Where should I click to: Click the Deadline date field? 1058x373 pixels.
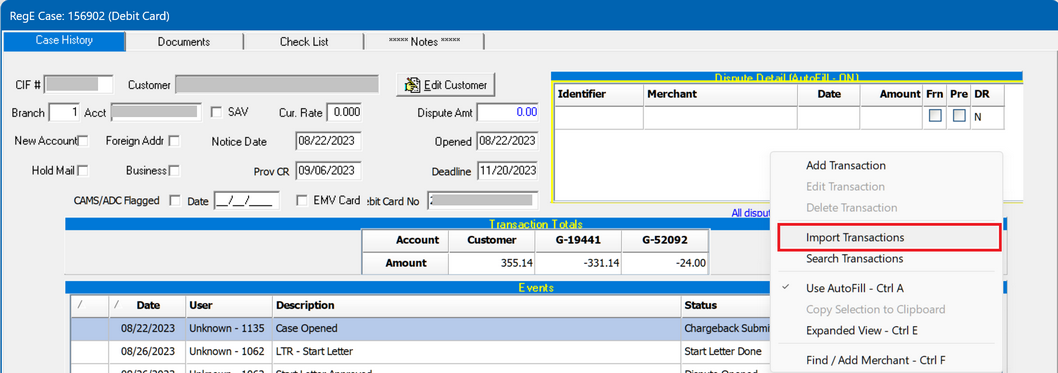pyautogui.click(x=507, y=171)
